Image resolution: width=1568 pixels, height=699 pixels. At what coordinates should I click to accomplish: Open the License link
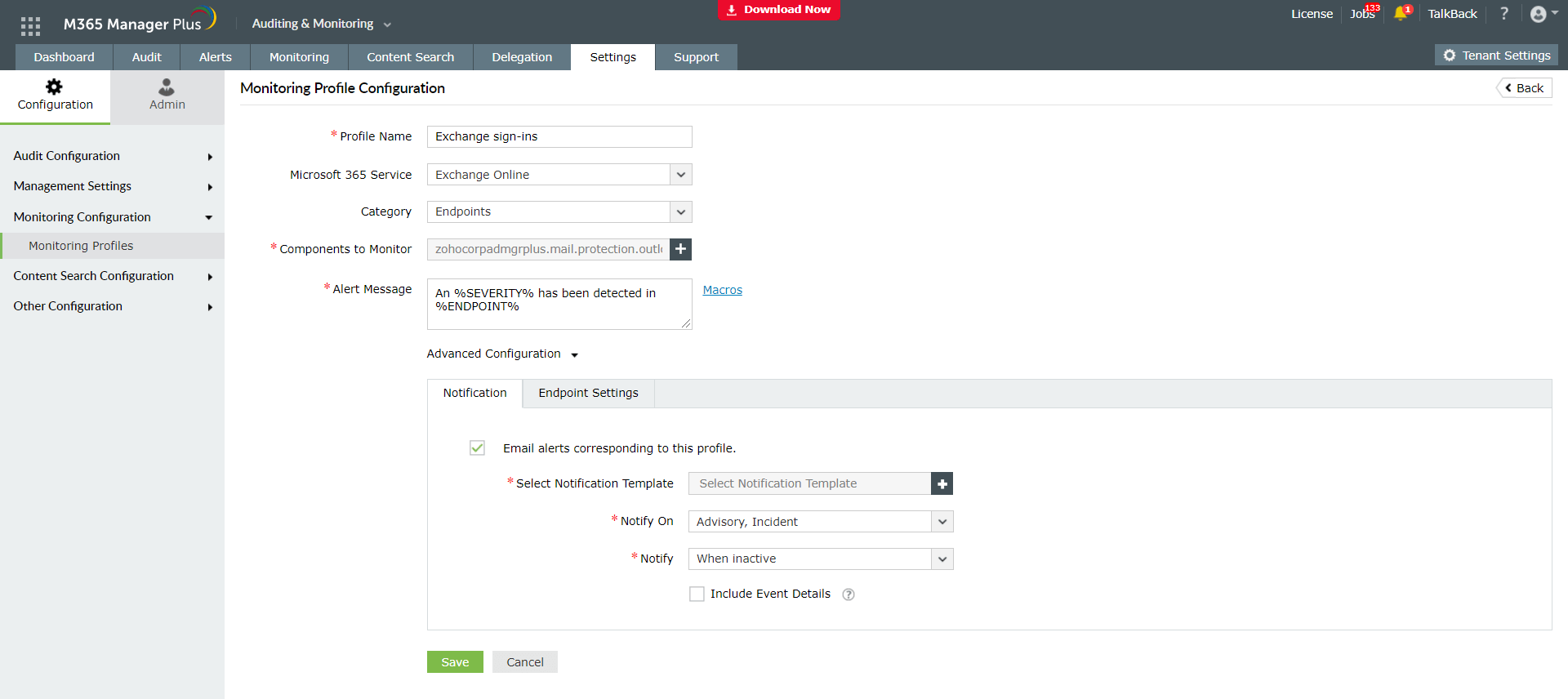1312,14
